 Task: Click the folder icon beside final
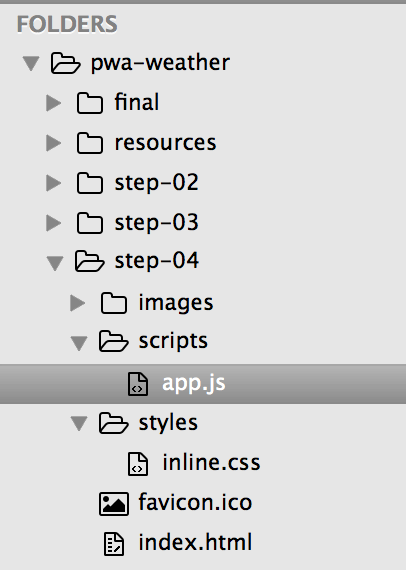coord(89,103)
